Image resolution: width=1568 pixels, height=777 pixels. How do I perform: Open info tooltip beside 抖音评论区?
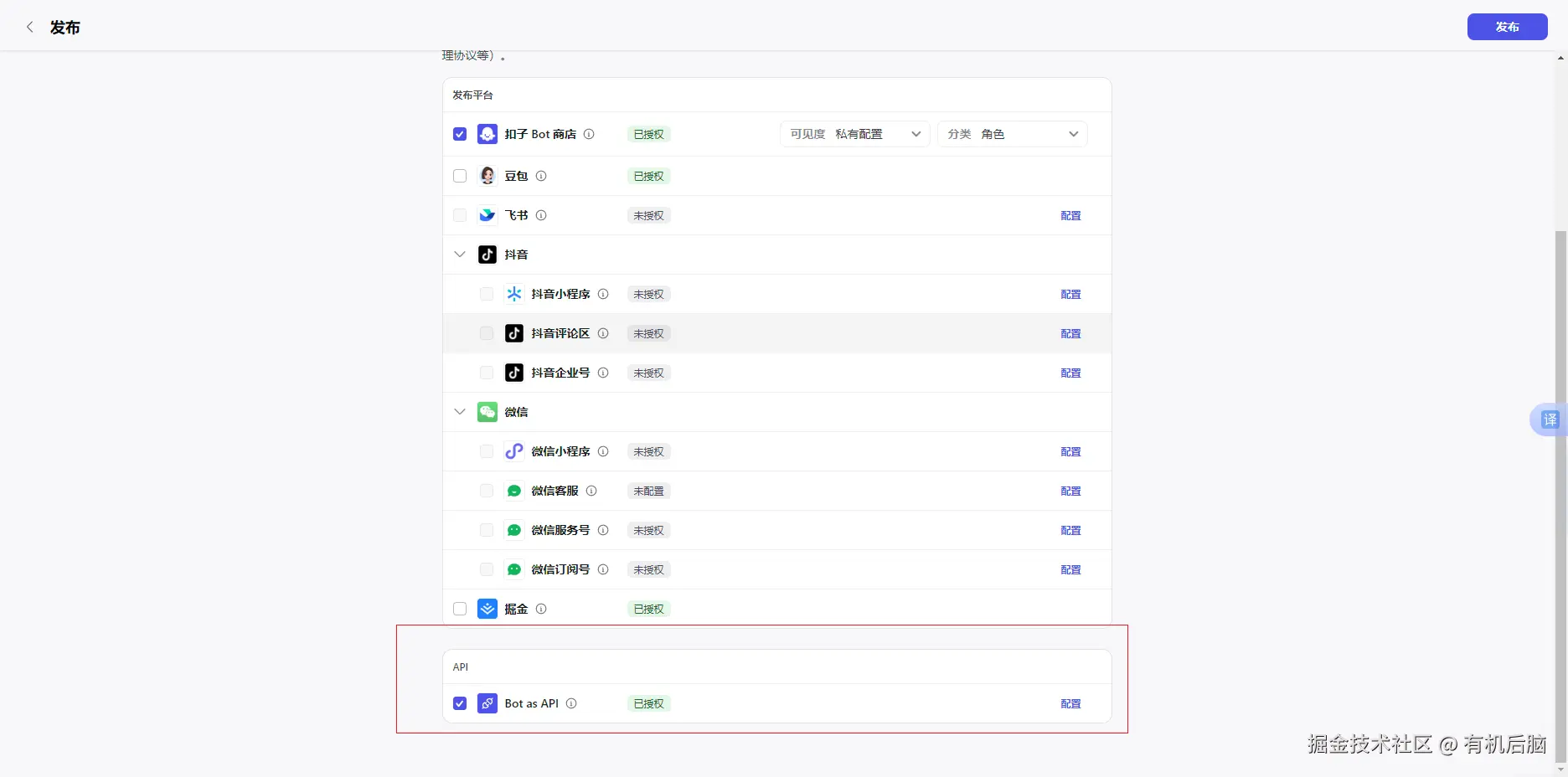point(603,333)
